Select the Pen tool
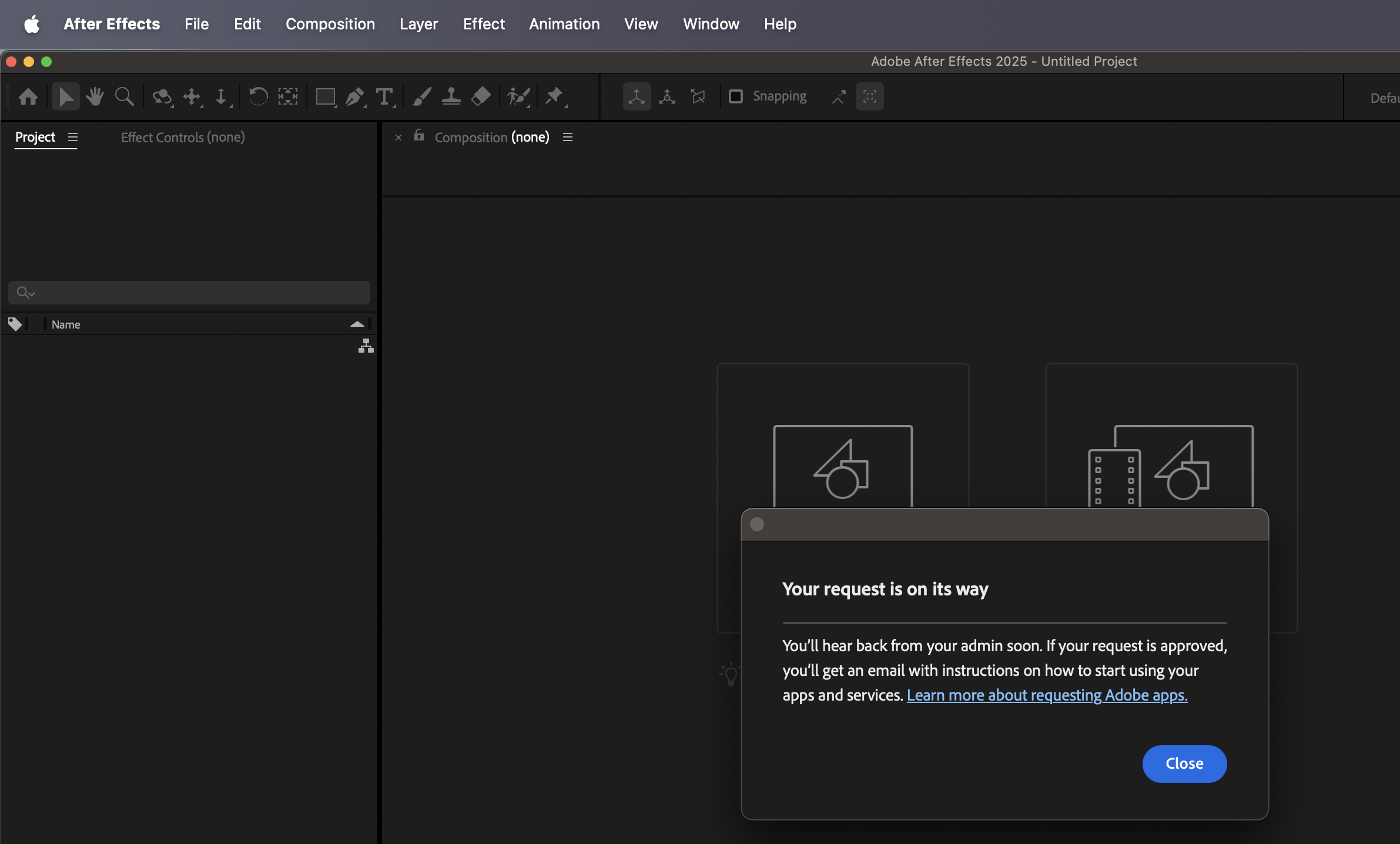The width and height of the screenshot is (1400, 844). tap(355, 96)
